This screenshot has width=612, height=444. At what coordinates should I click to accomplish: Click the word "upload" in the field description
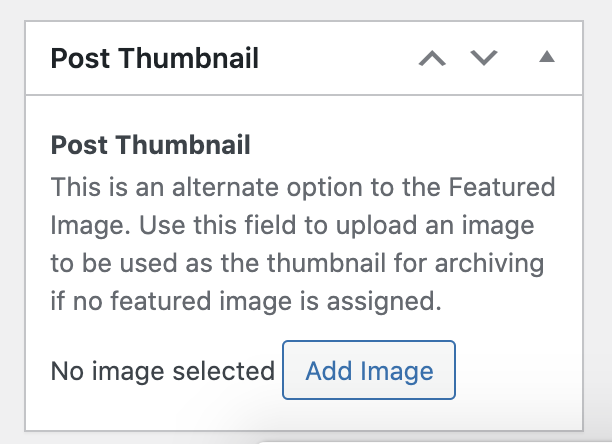pyautogui.click(x=395, y=226)
